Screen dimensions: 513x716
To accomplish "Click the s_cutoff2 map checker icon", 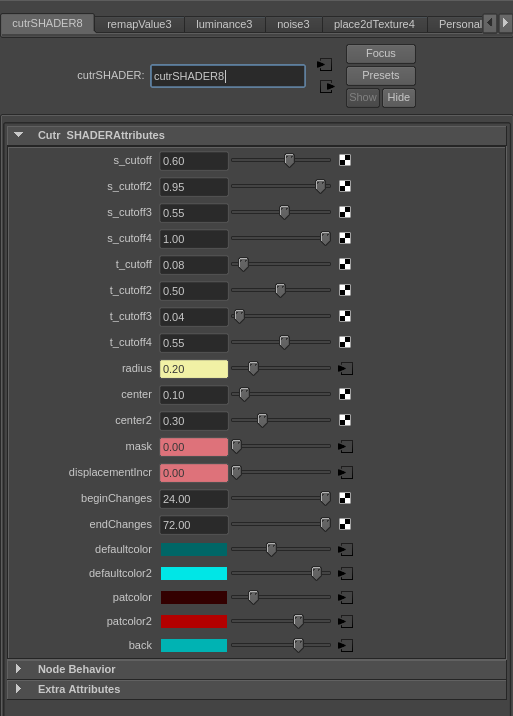I will (x=345, y=186).
